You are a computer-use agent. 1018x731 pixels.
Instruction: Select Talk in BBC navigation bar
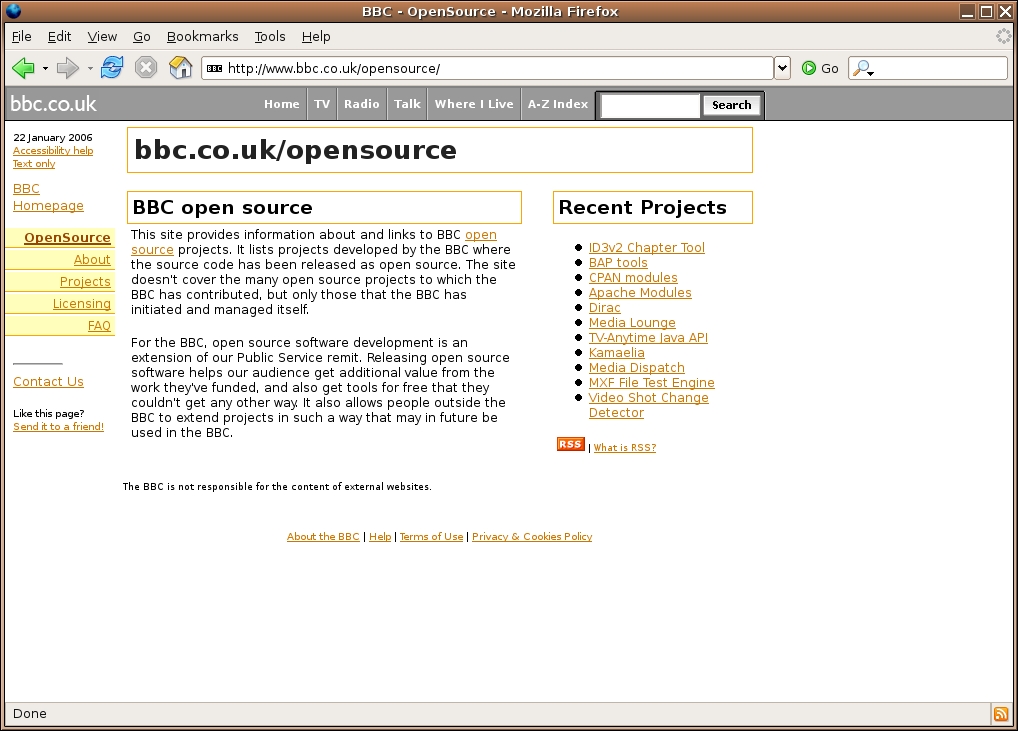click(x=407, y=104)
